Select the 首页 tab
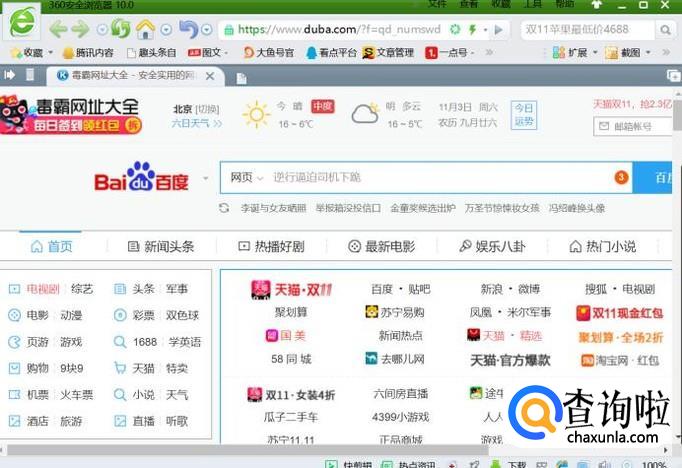 [51, 247]
